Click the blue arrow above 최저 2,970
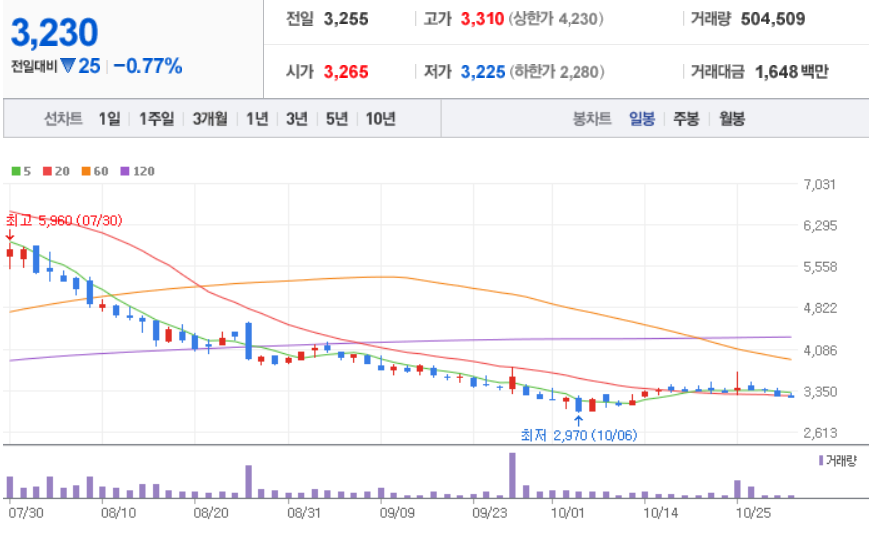Image resolution: width=869 pixels, height=541 pixels. (x=579, y=421)
